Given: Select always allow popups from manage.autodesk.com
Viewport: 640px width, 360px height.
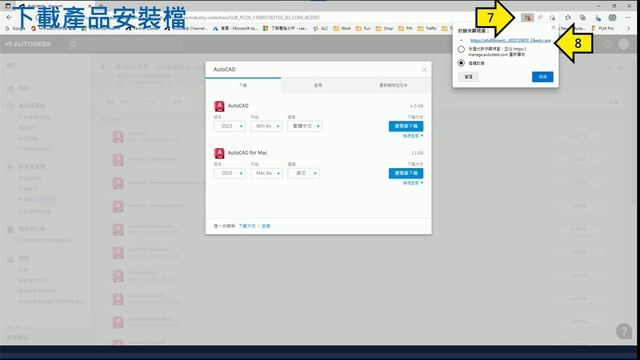Looking at the screenshot, I should 461,49.
